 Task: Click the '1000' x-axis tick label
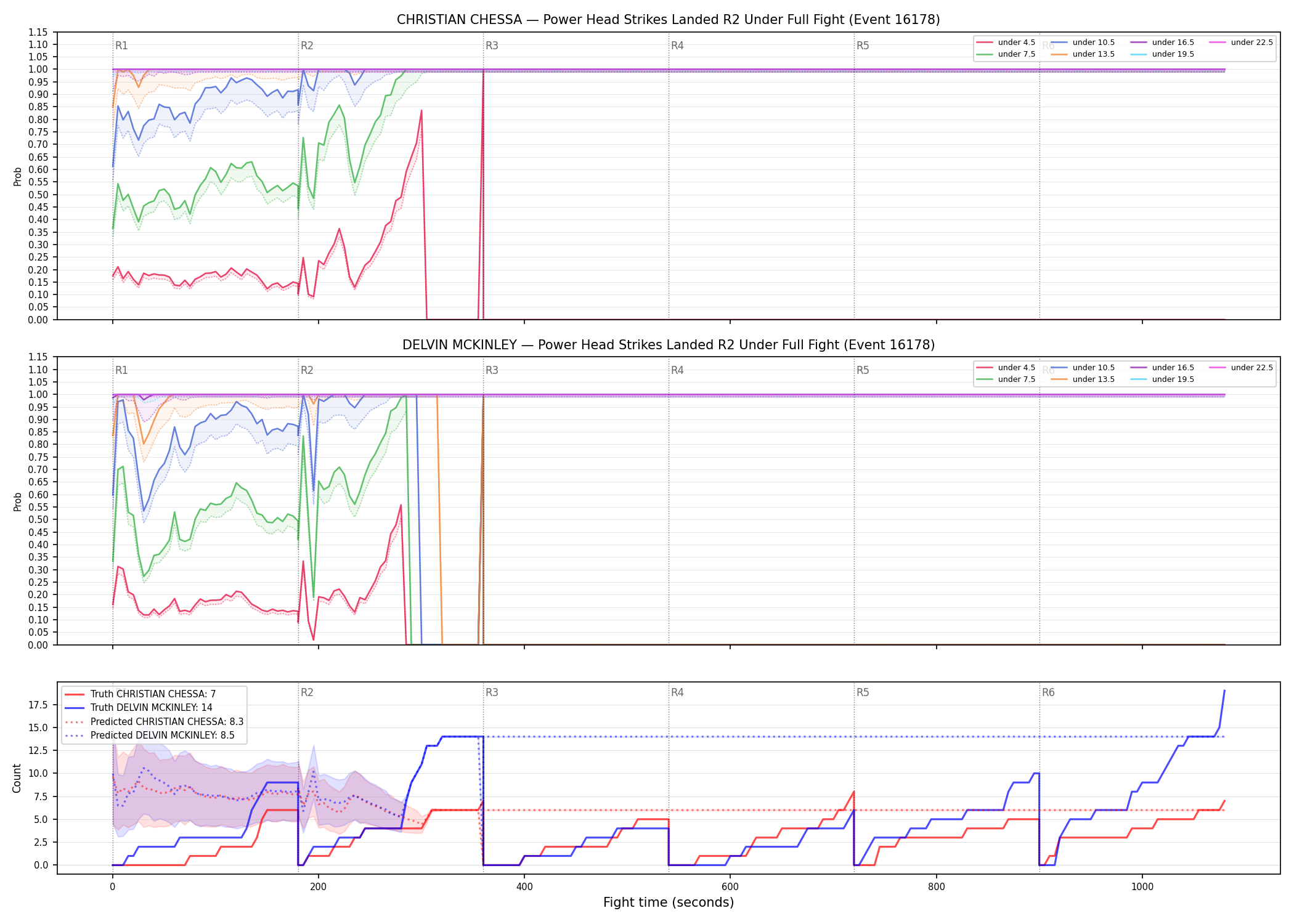tap(1142, 887)
